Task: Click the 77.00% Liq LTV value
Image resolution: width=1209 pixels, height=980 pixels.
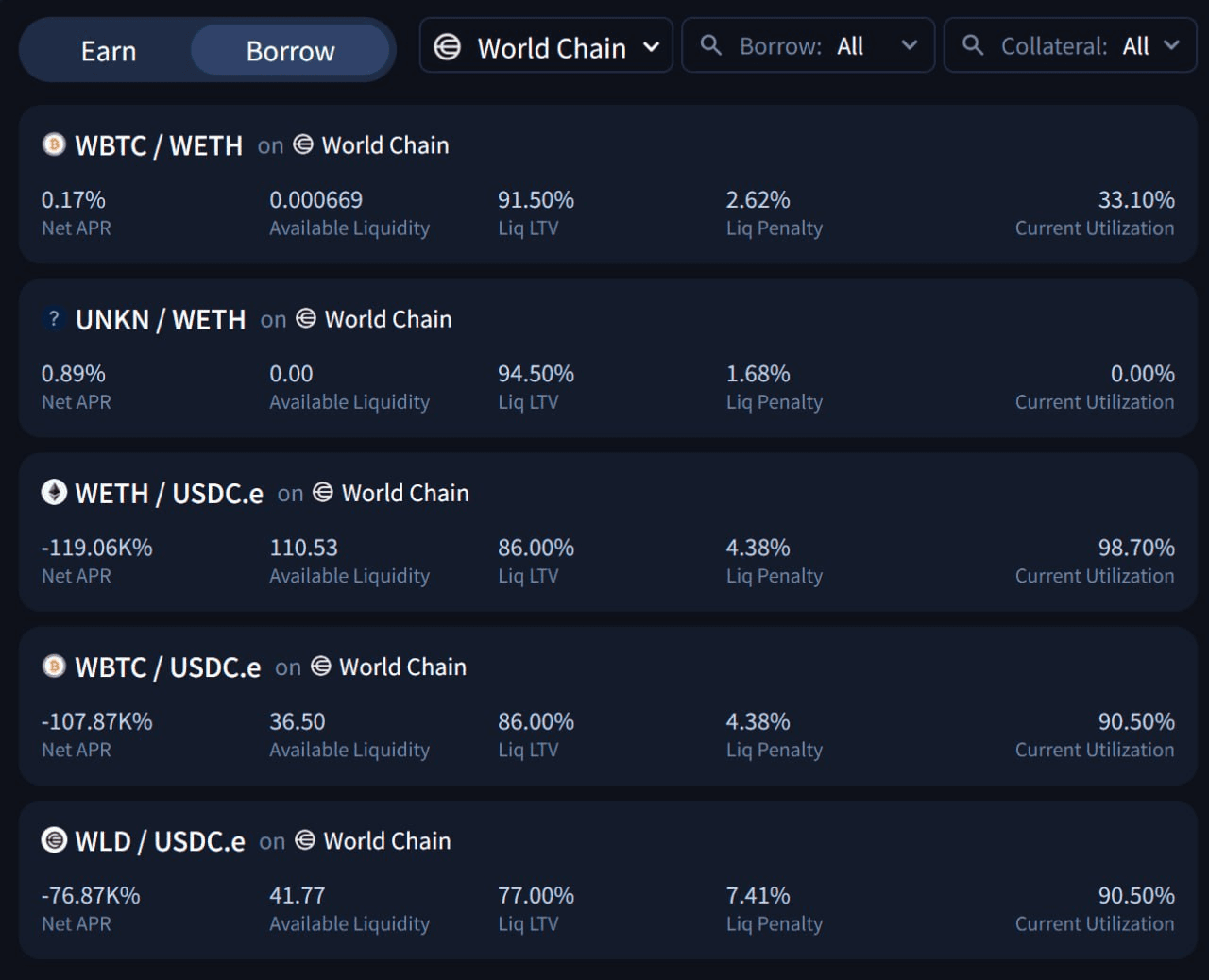Action: pyautogui.click(x=536, y=895)
